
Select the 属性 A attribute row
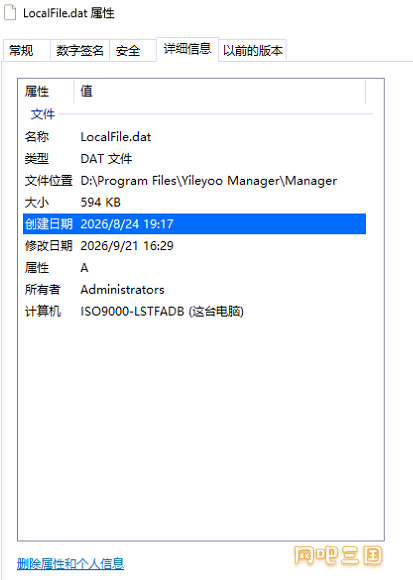coord(194,267)
